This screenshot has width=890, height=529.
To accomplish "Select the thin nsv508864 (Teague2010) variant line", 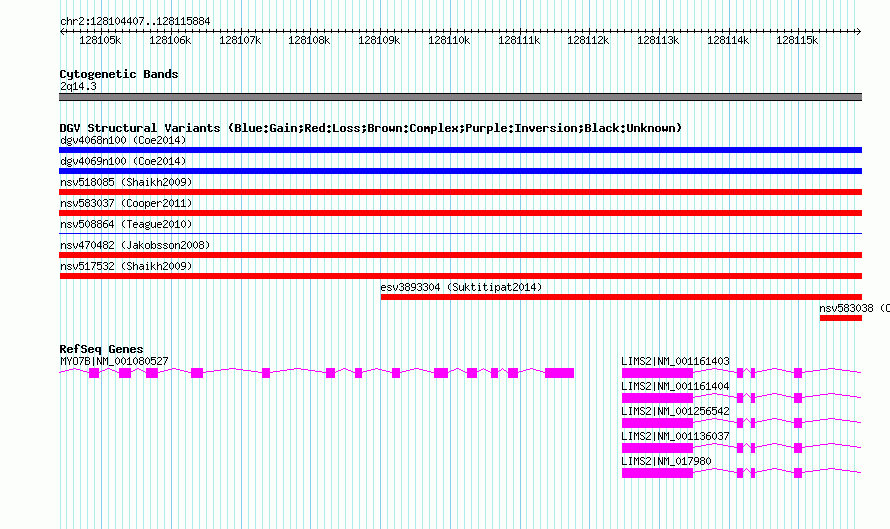I will (x=460, y=233).
